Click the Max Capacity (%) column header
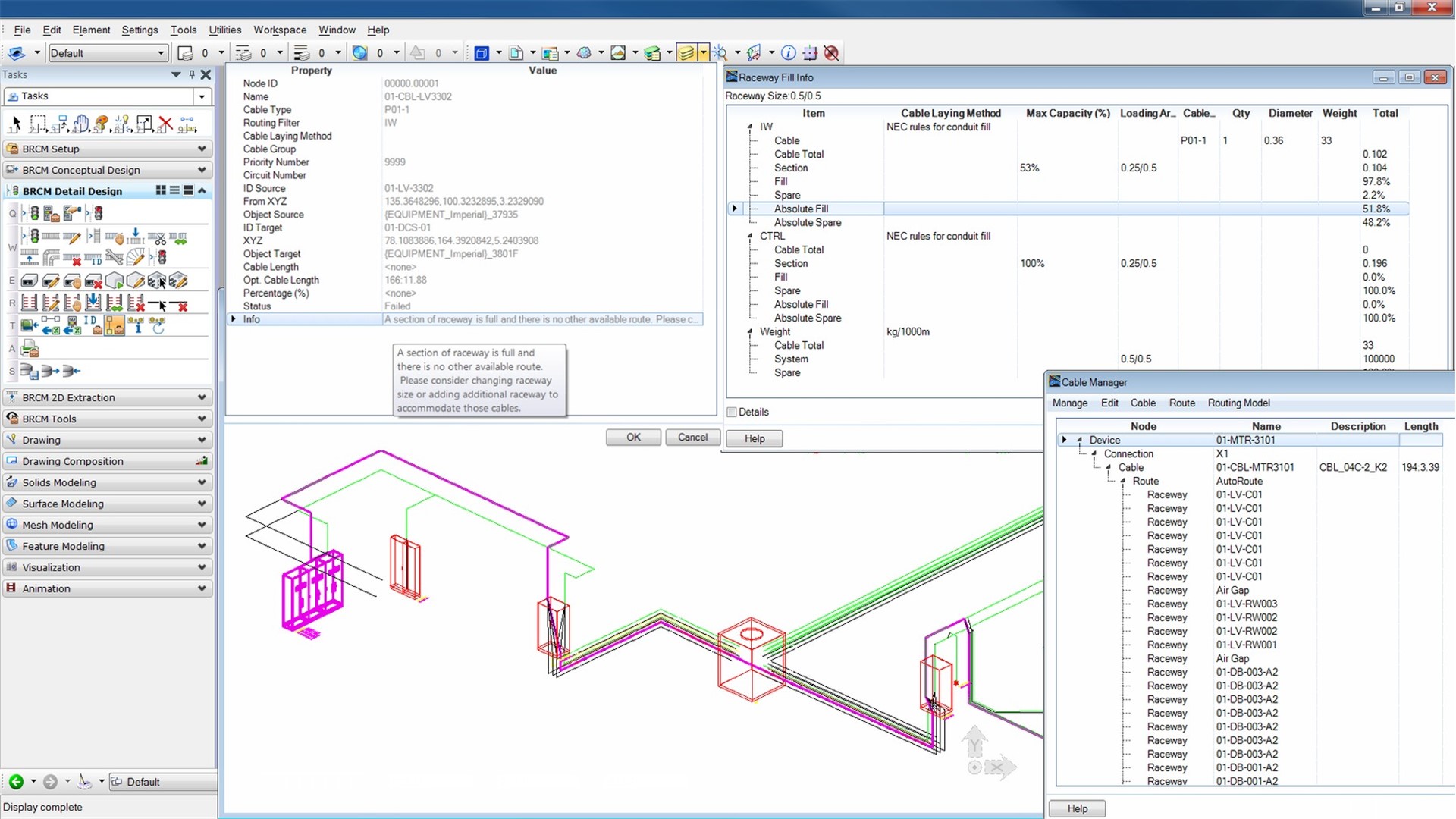The width and height of the screenshot is (1456, 819). coord(1068,113)
